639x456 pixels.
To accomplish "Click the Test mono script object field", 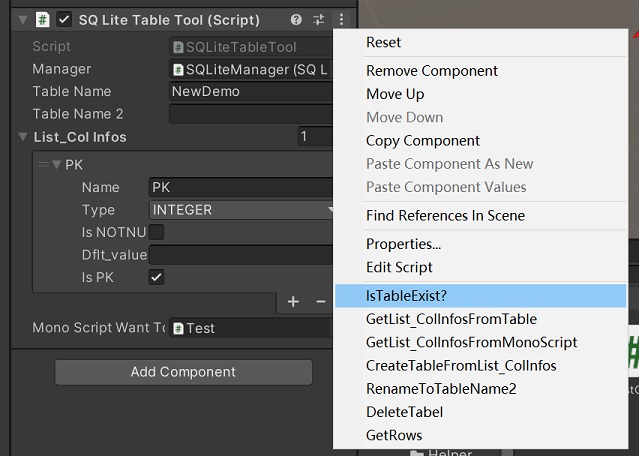I will [250, 328].
